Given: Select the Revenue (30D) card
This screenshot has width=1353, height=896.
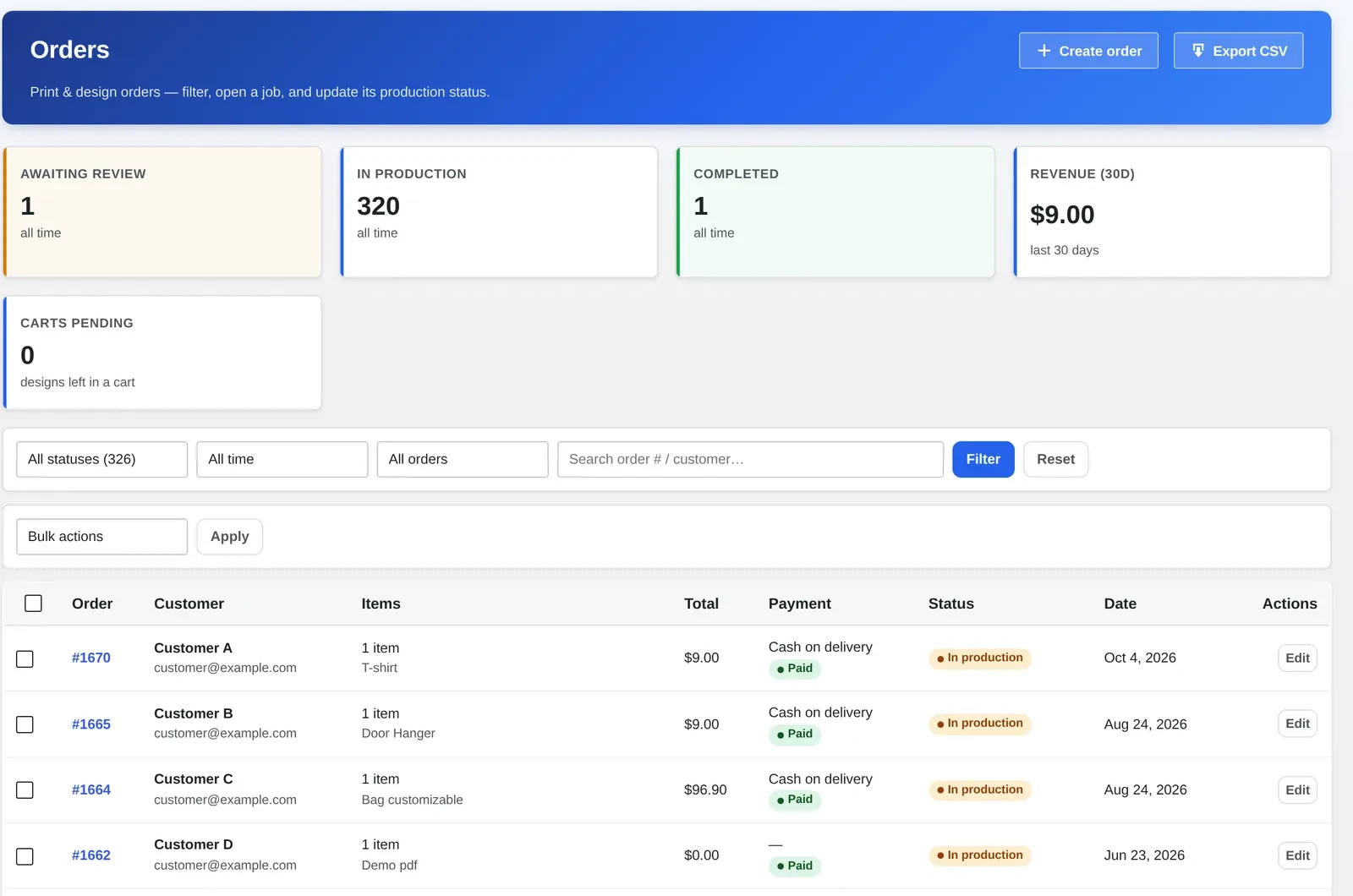Looking at the screenshot, I should click(x=1172, y=212).
